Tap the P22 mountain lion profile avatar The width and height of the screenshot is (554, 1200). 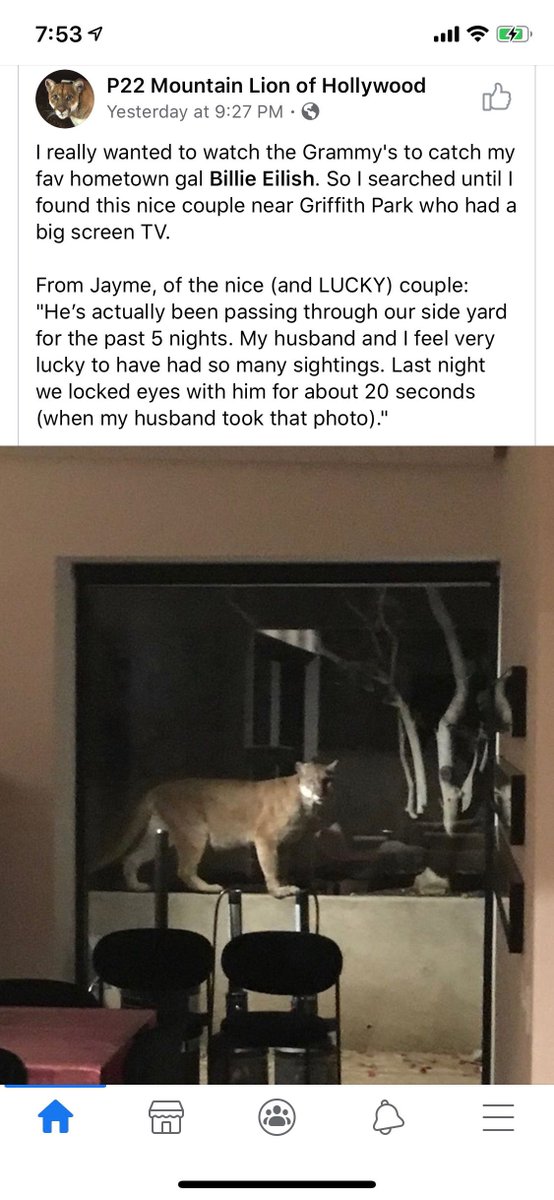(65, 99)
